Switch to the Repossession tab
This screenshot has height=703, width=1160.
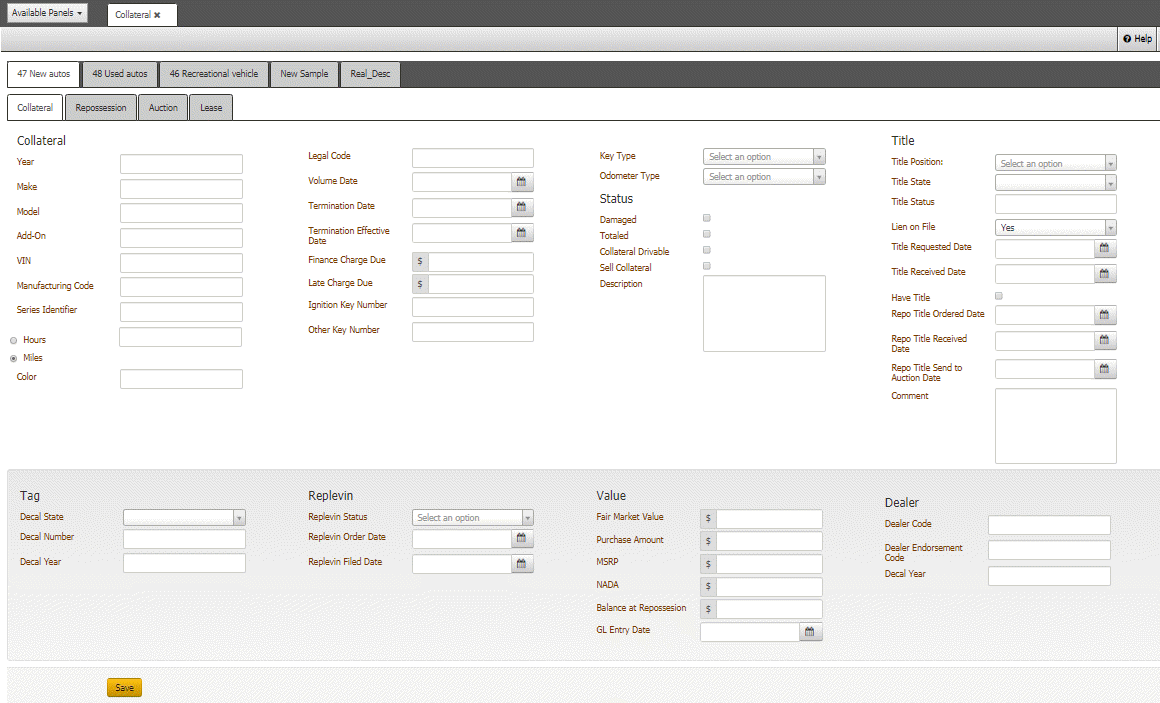tap(100, 107)
